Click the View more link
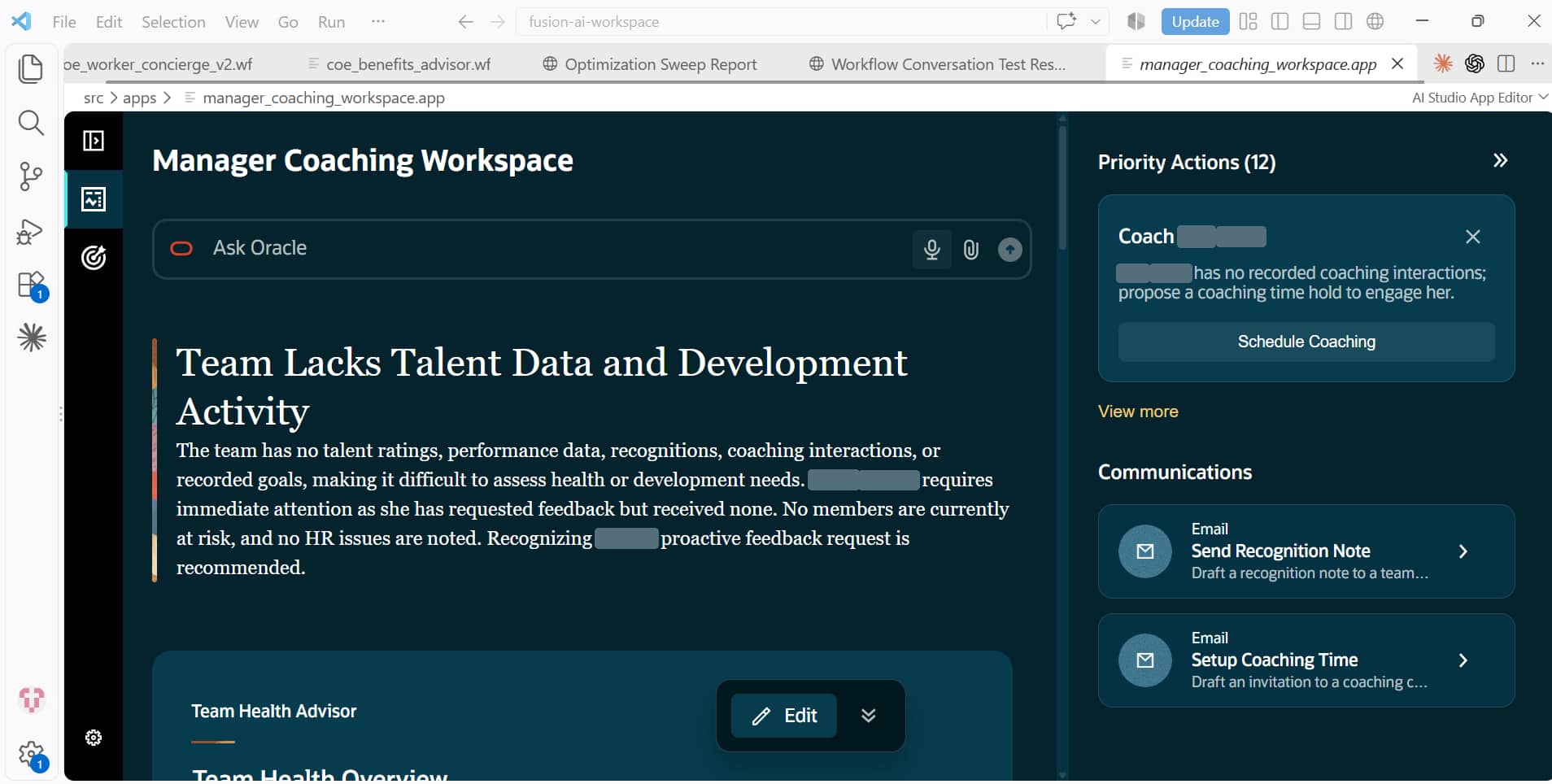Viewport: 1552px width, 784px height. click(x=1138, y=412)
